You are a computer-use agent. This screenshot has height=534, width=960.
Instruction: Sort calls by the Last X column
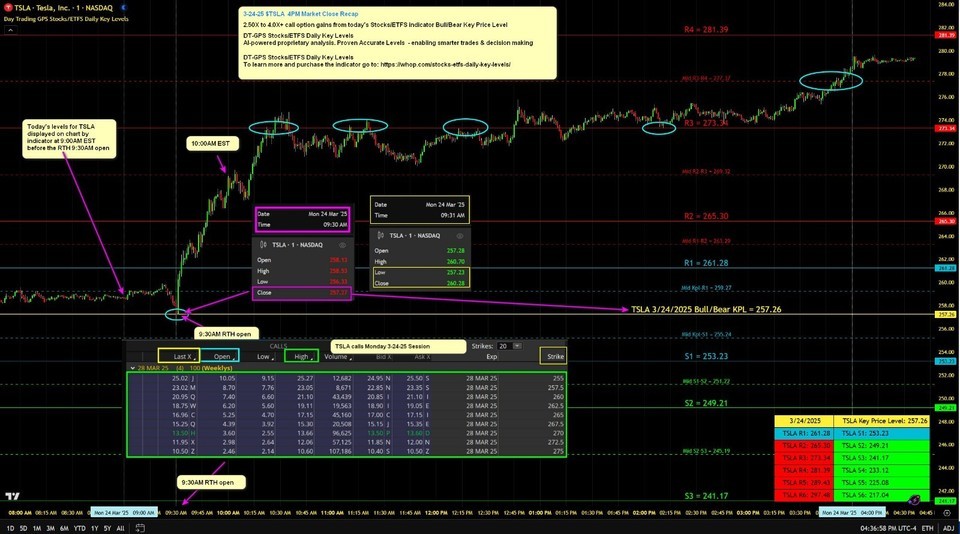point(182,356)
